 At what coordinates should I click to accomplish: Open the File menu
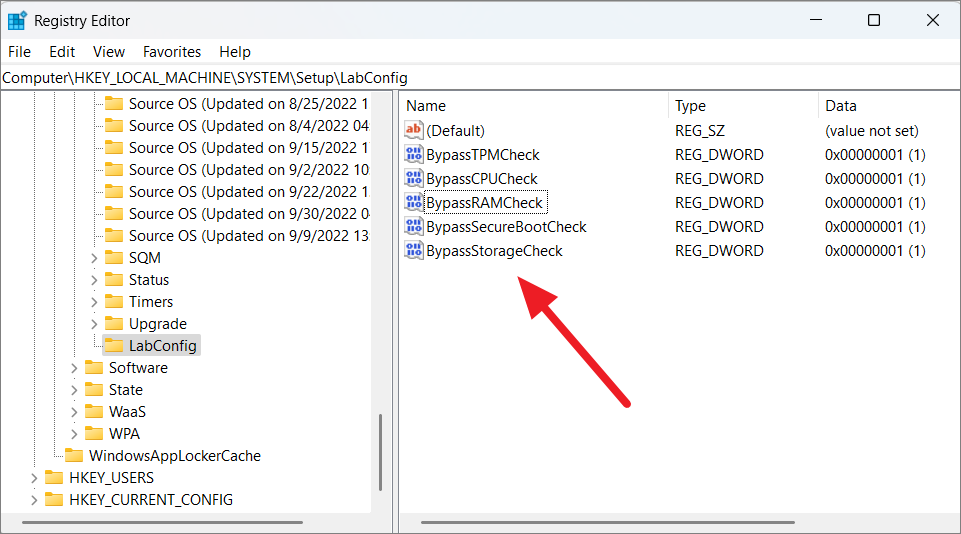click(x=20, y=51)
